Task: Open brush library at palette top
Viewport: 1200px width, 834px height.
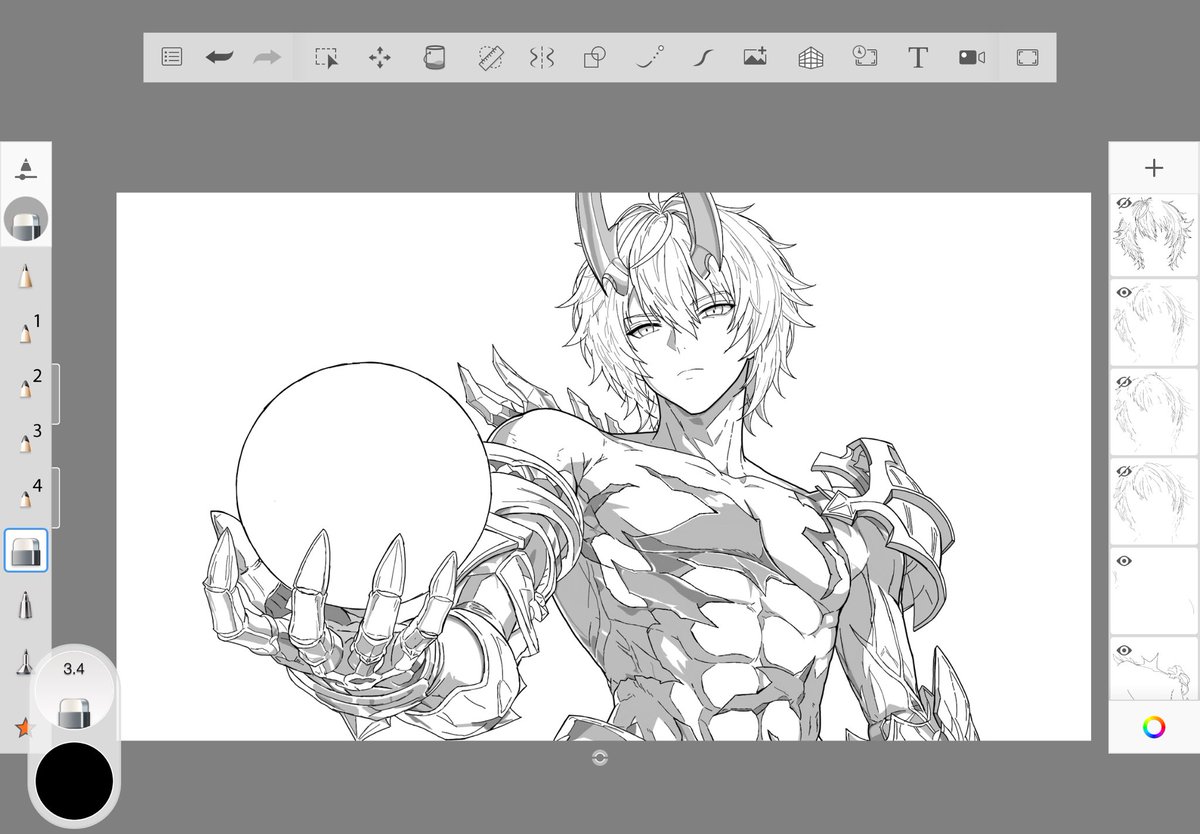Action: point(26,168)
